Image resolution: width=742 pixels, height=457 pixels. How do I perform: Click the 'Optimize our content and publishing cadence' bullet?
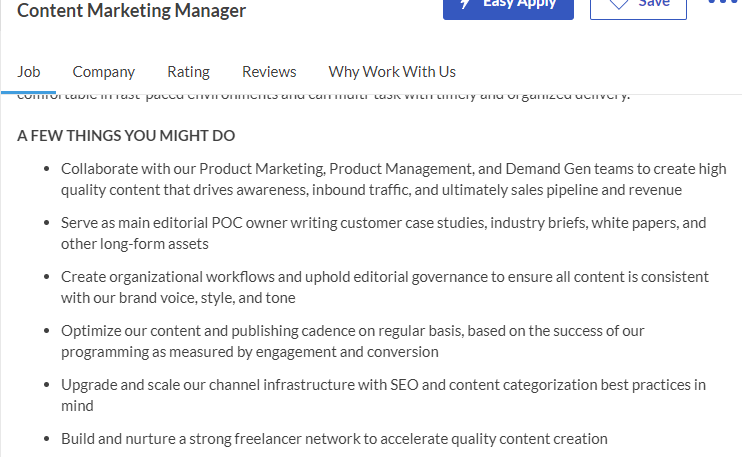point(353,341)
